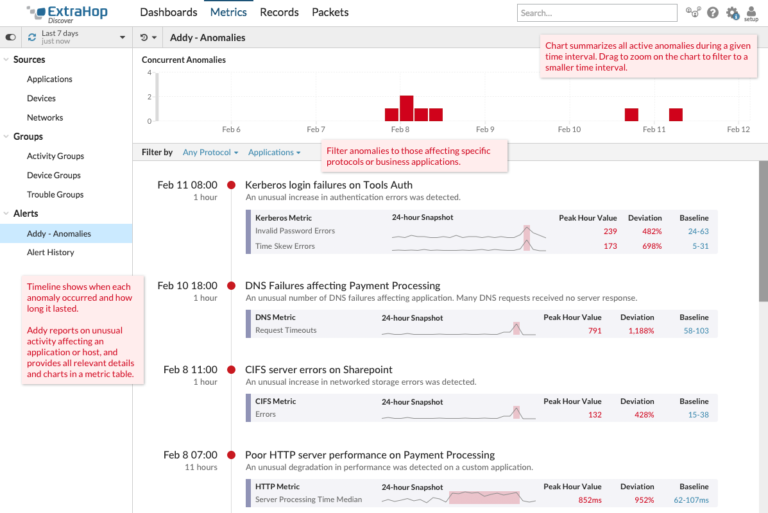
Task: Open the DNS Failures affecting Payment Processing anomaly
Action: click(342, 285)
